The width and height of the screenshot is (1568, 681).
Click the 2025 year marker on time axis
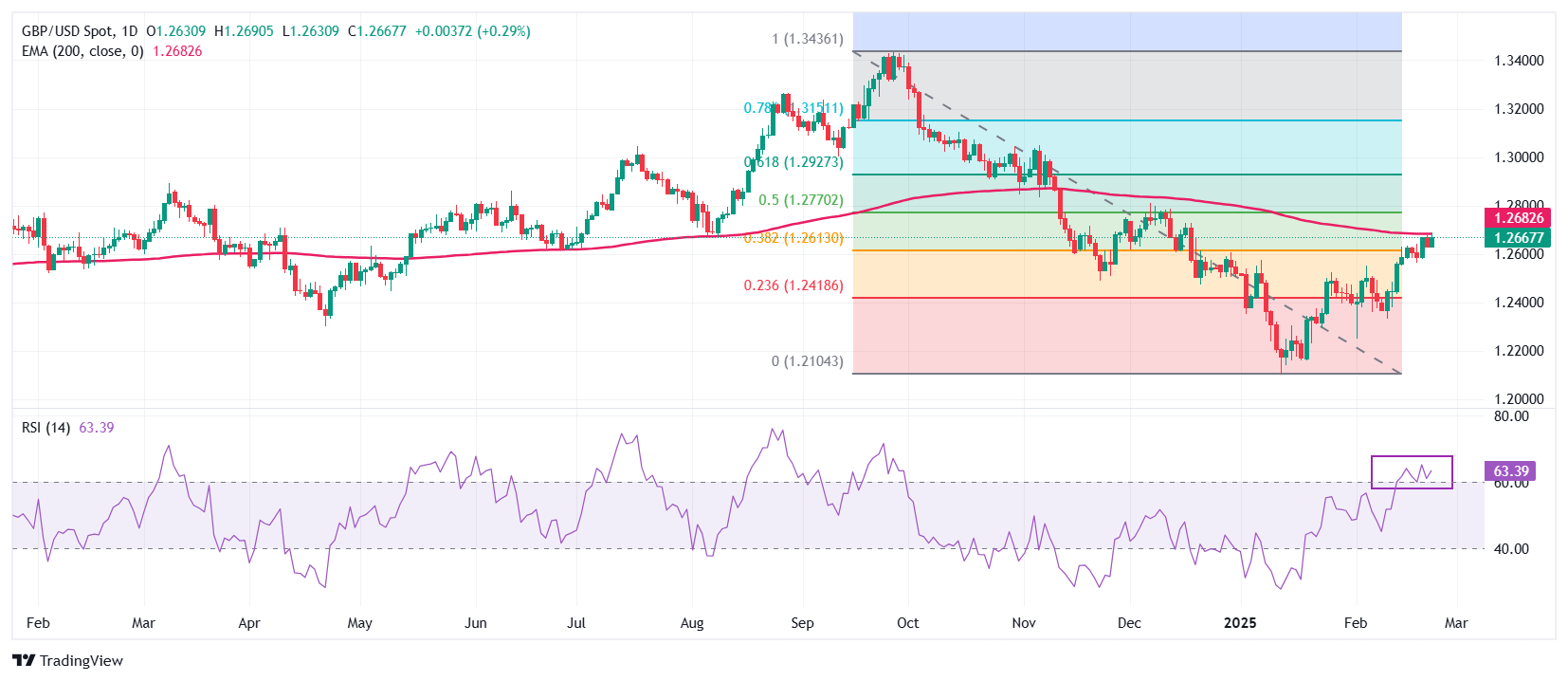click(1239, 623)
